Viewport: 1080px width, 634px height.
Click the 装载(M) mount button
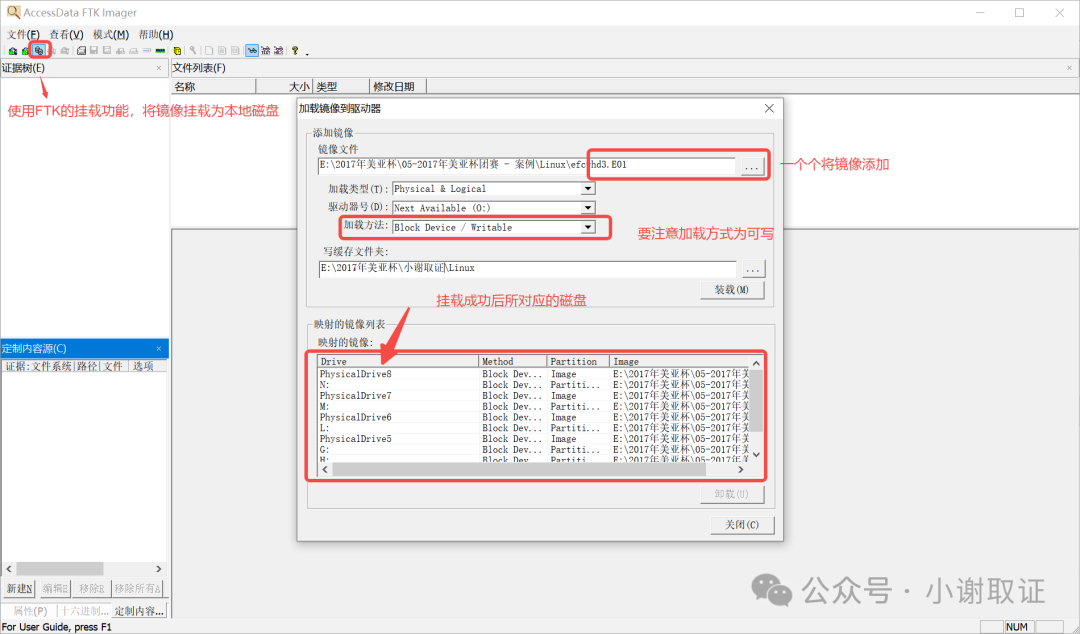click(732, 290)
